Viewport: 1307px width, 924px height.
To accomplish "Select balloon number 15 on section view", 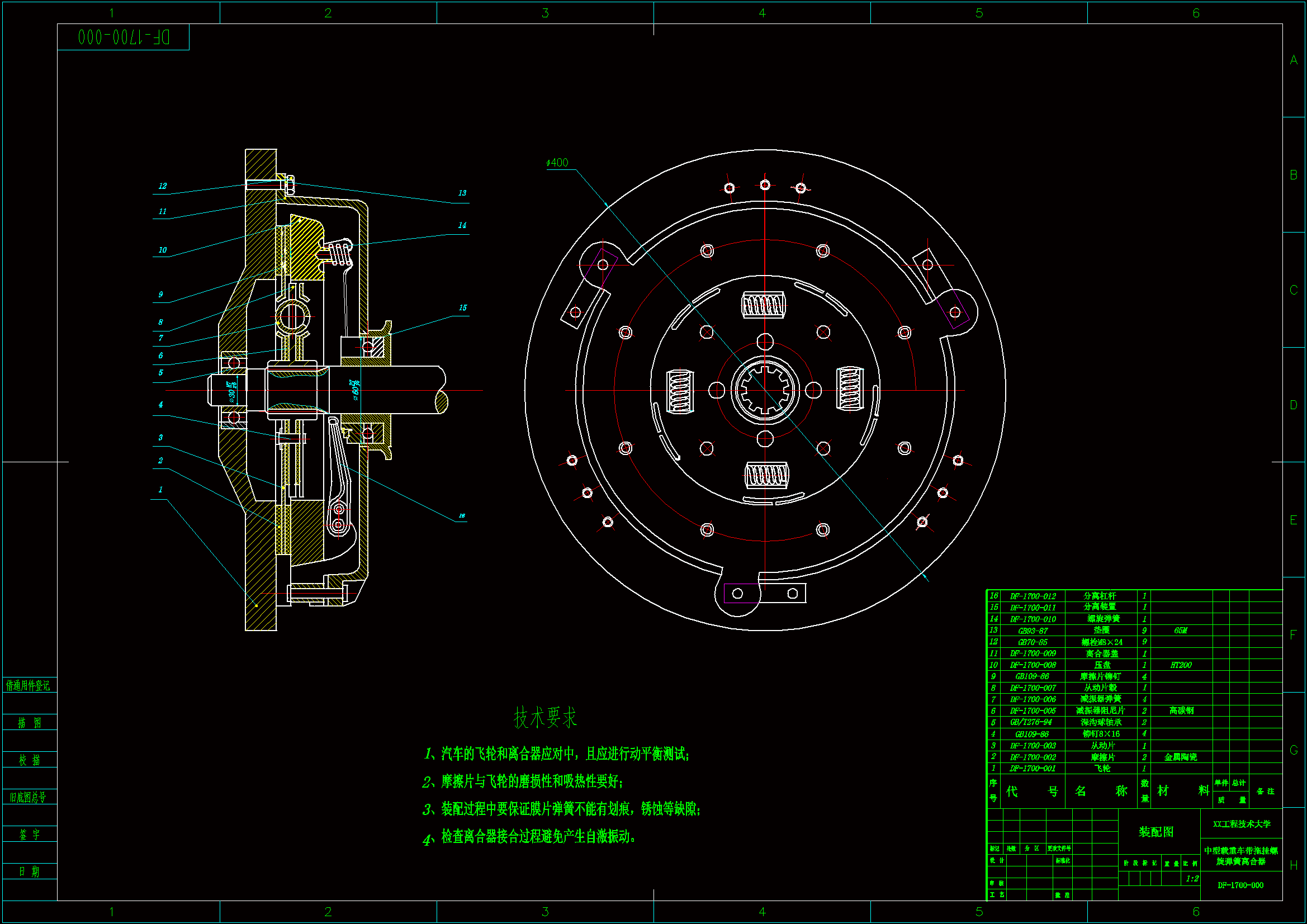I will 463,308.
